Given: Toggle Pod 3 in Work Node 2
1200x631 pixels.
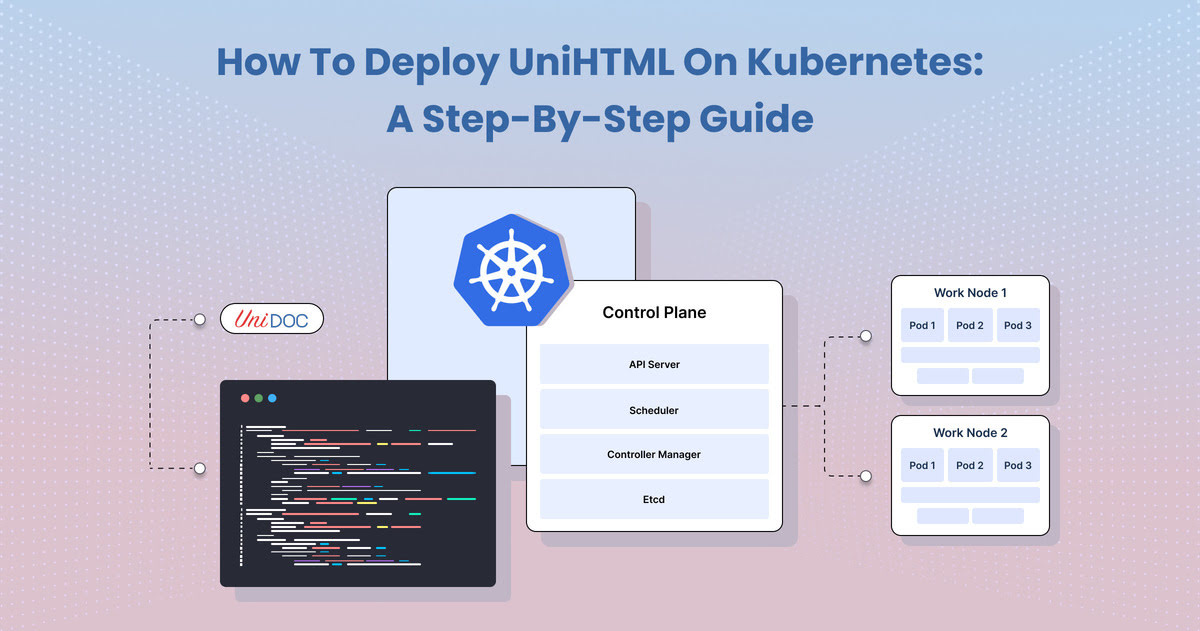Looking at the screenshot, I should [1017, 465].
